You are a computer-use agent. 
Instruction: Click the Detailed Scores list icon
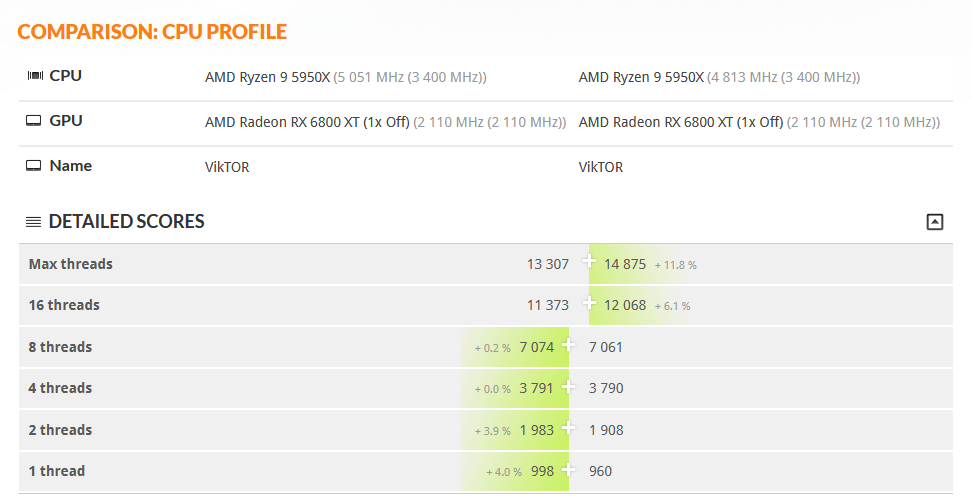(34, 222)
